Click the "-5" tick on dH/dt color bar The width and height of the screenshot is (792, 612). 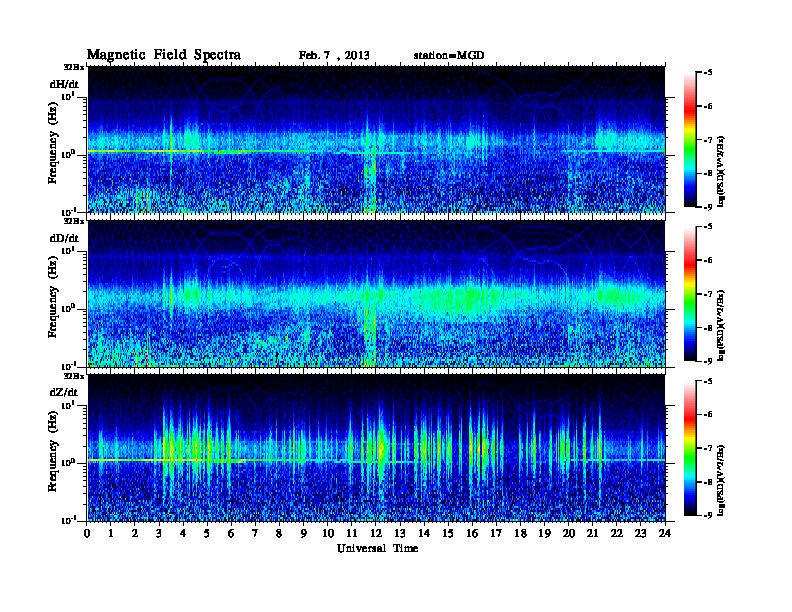[x=708, y=72]
